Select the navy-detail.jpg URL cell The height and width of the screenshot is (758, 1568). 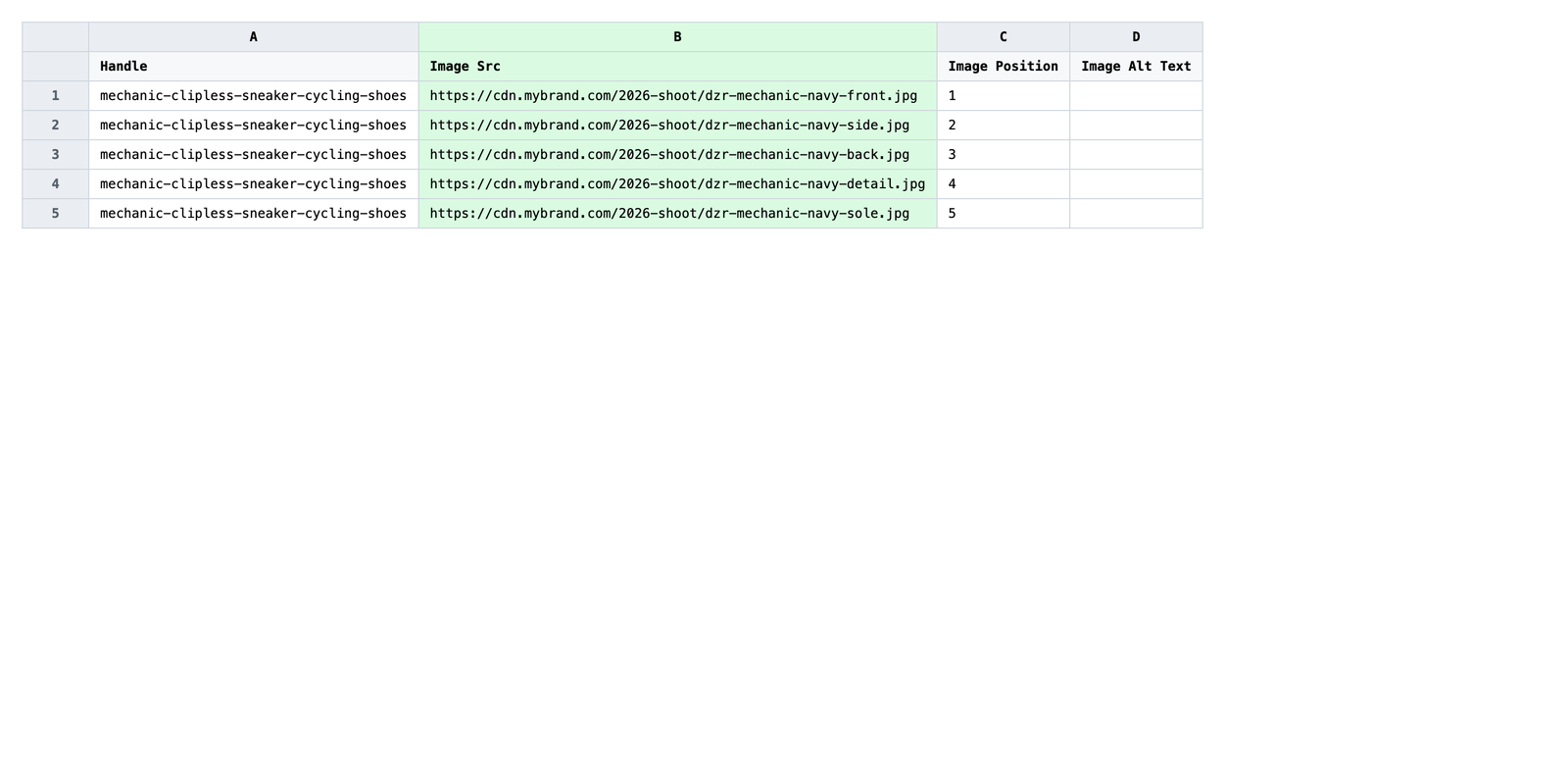pyautogui.click(x=677, y=184)
